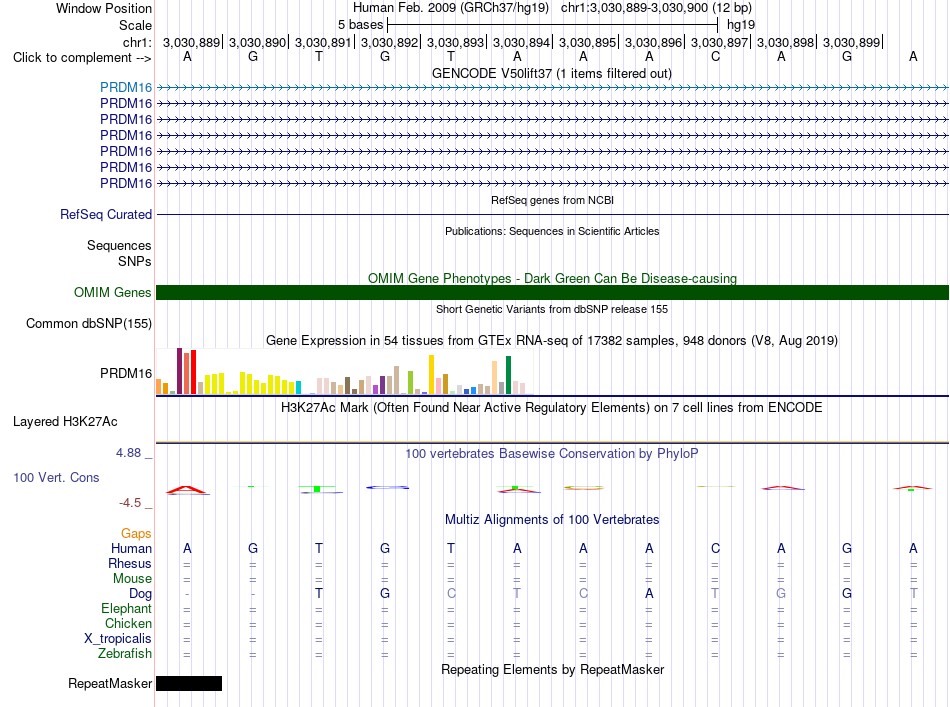Click the OMIM Genes label
950x707 pixels.
pos(113,293)
